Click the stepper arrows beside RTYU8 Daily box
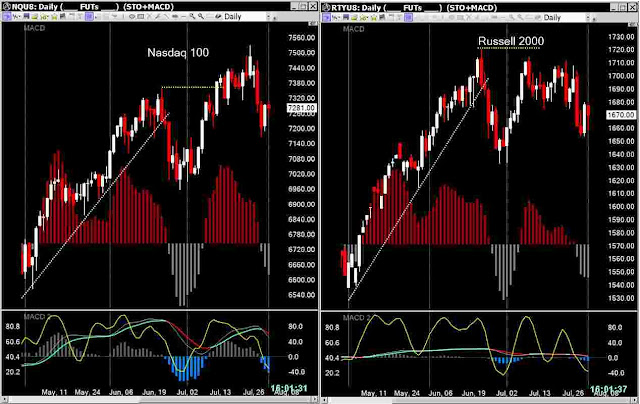This screenshot has width=640, height=404. (588, 18)
